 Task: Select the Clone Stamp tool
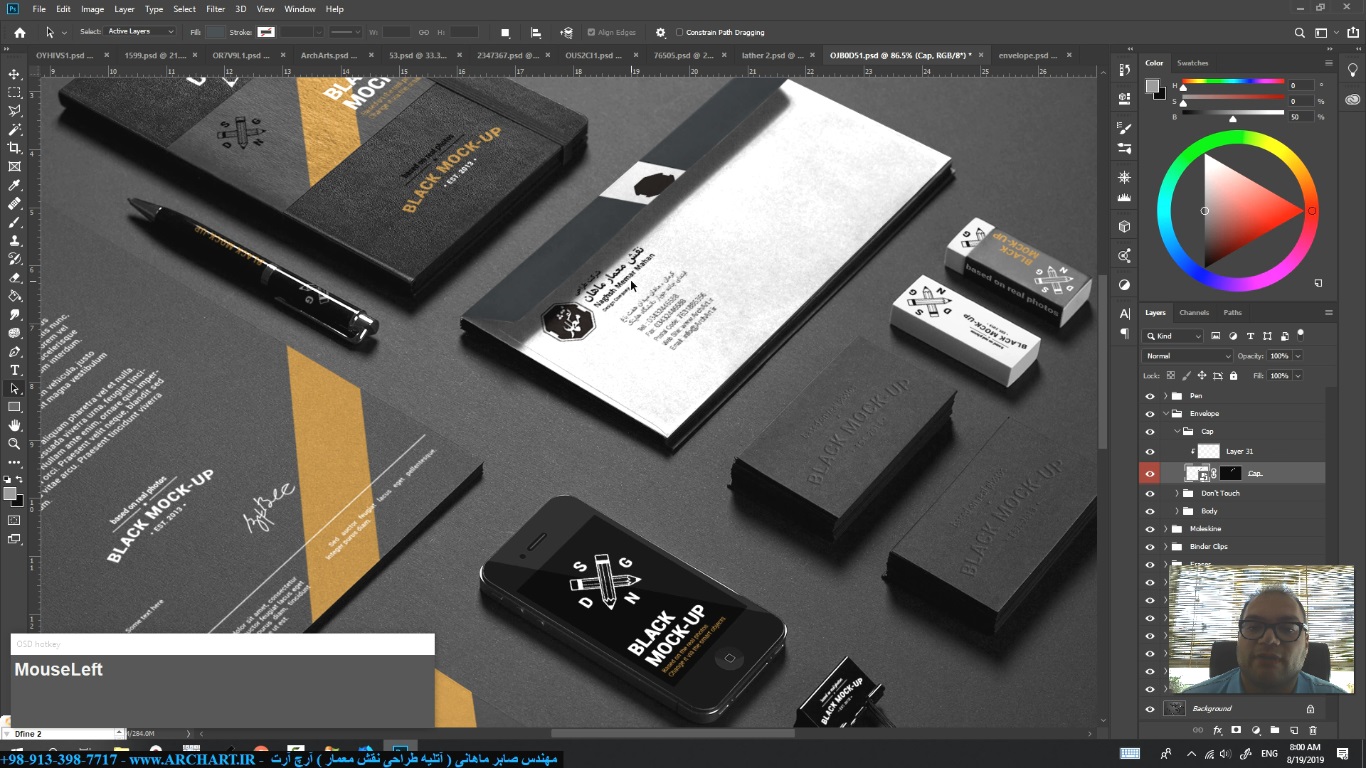(x=15, y=240)
